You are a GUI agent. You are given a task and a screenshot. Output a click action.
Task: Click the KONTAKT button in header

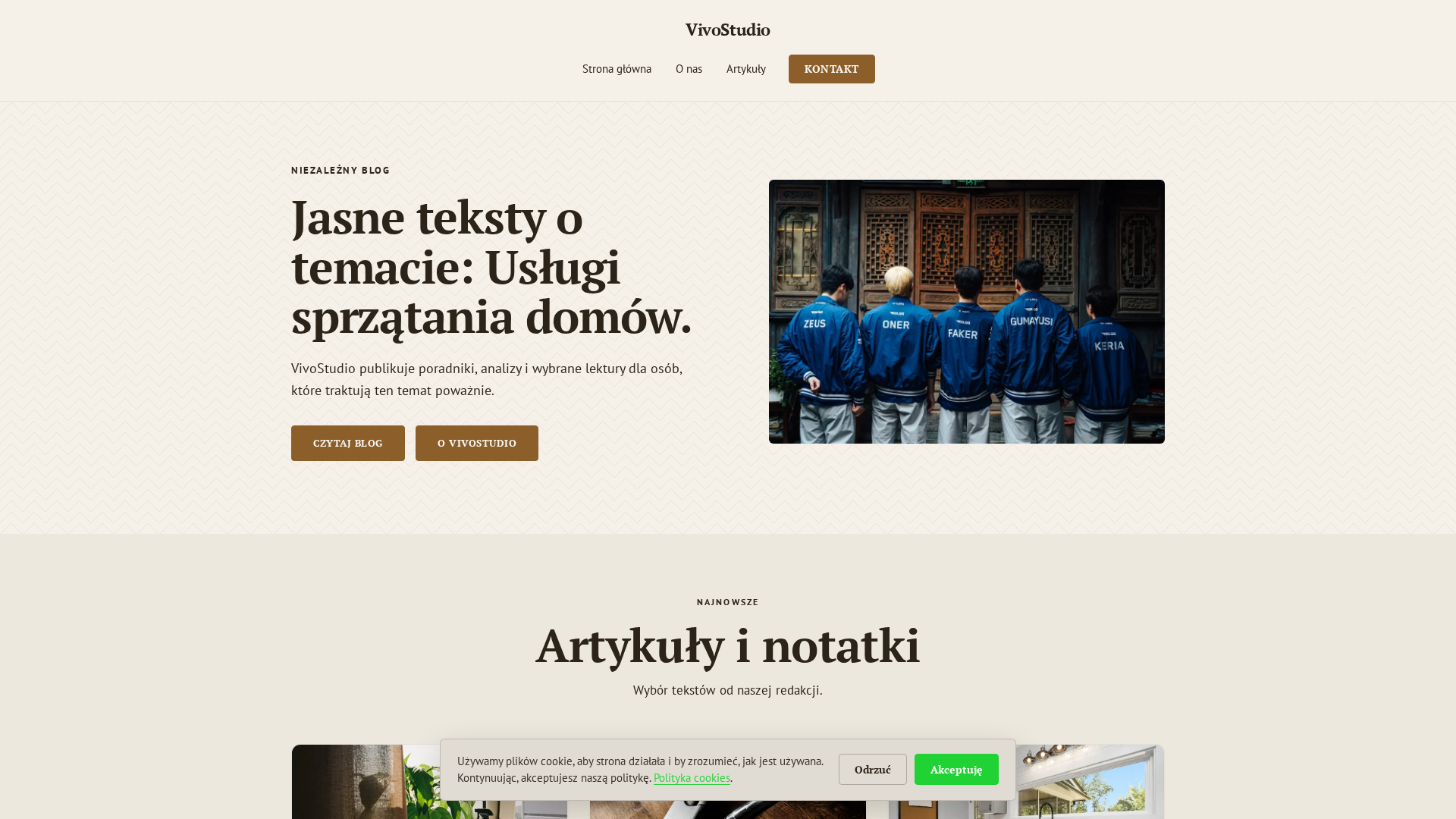831,69
